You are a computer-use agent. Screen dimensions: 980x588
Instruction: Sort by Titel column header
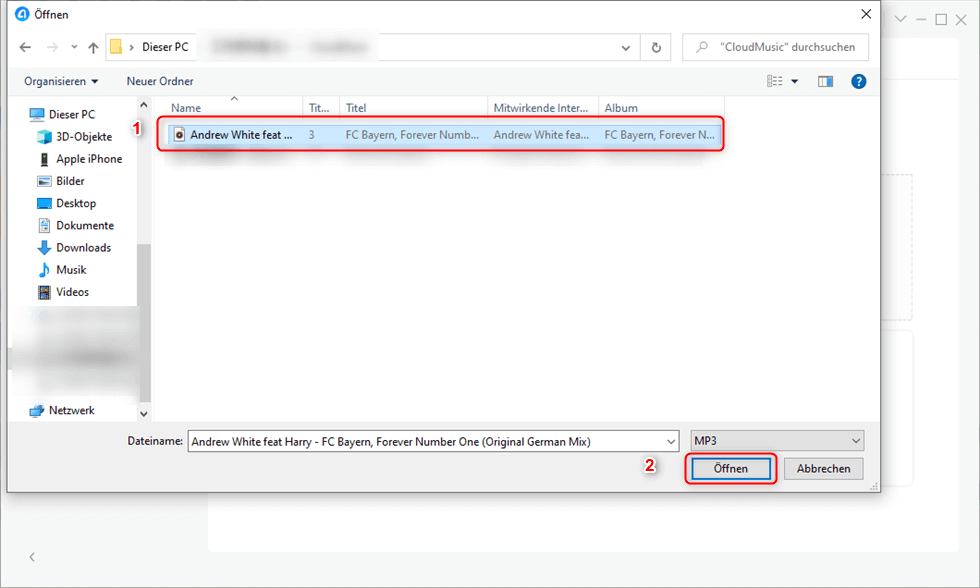click(356, 108)
